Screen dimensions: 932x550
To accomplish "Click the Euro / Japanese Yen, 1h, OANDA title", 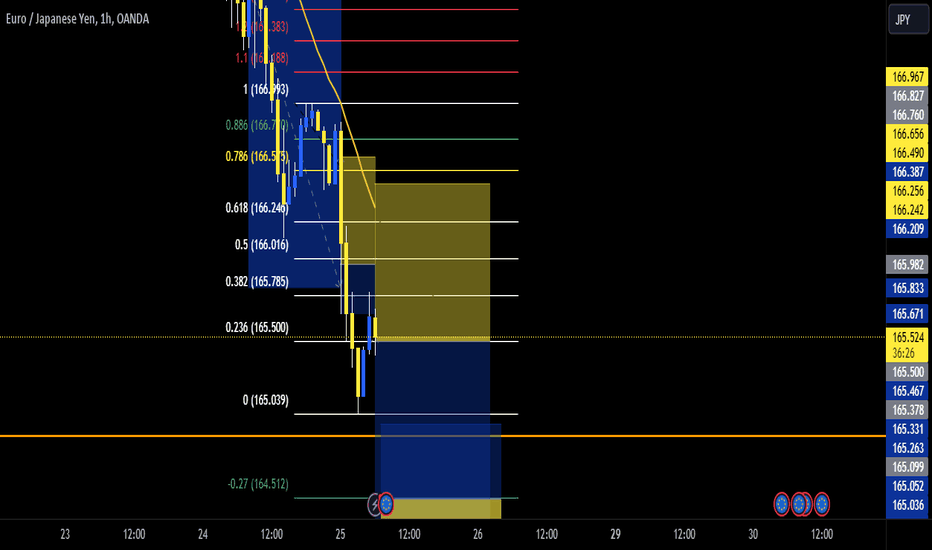I will point(77,19).
